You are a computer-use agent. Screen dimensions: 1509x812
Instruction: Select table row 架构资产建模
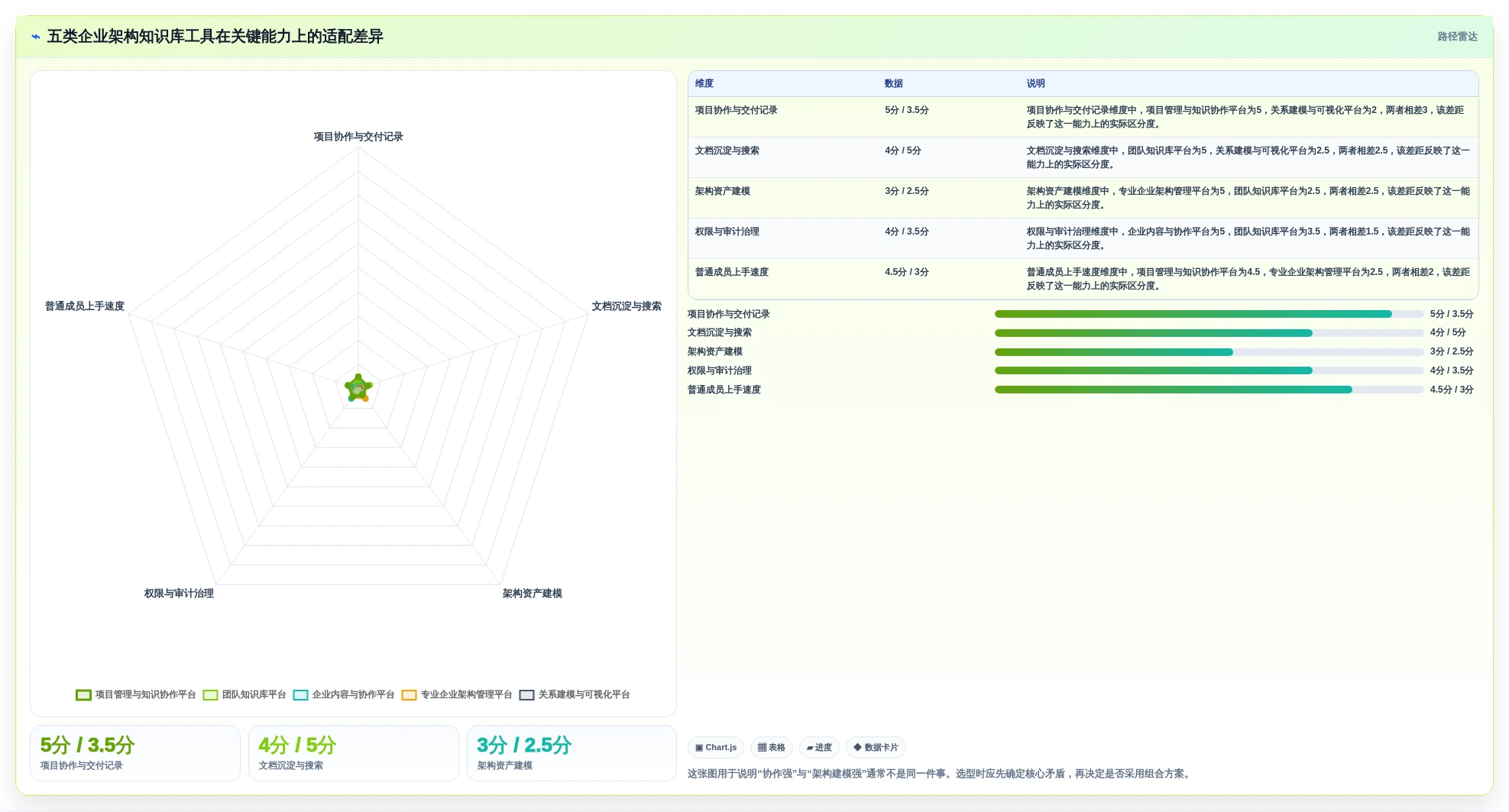pyautogui.click(x=1083, y=198)
